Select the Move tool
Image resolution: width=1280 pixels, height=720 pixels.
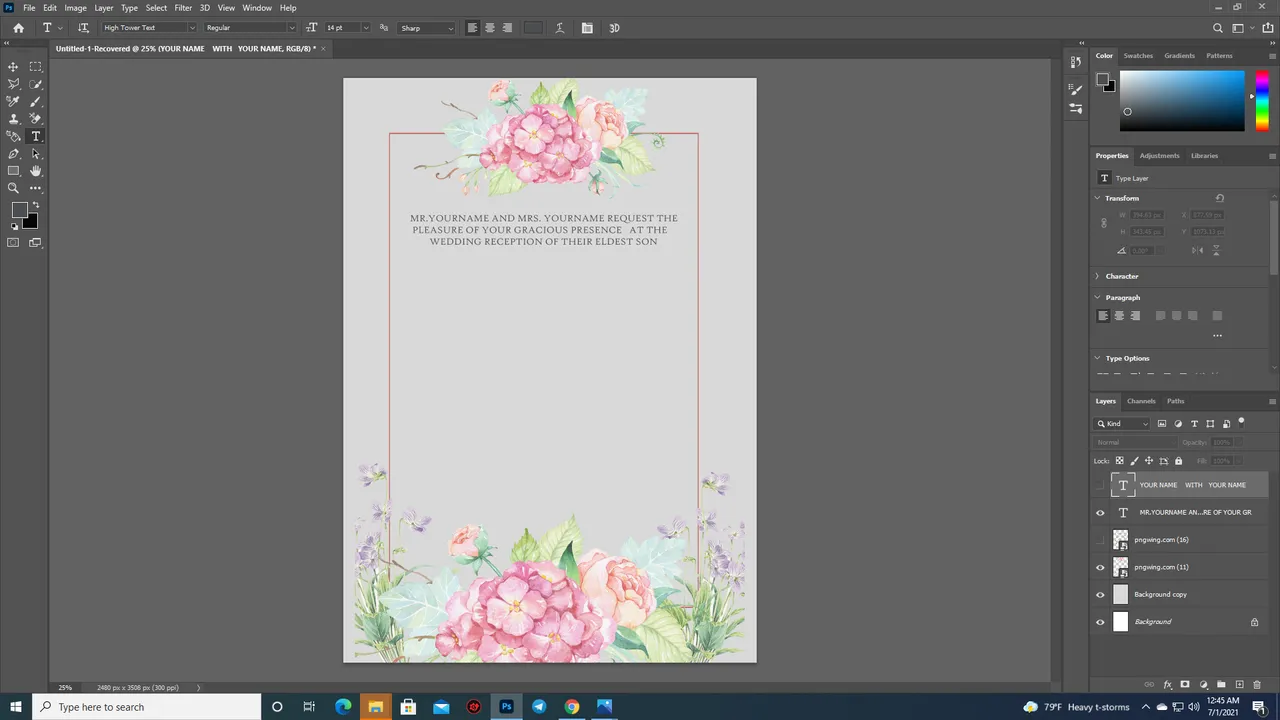click(13, 67)
